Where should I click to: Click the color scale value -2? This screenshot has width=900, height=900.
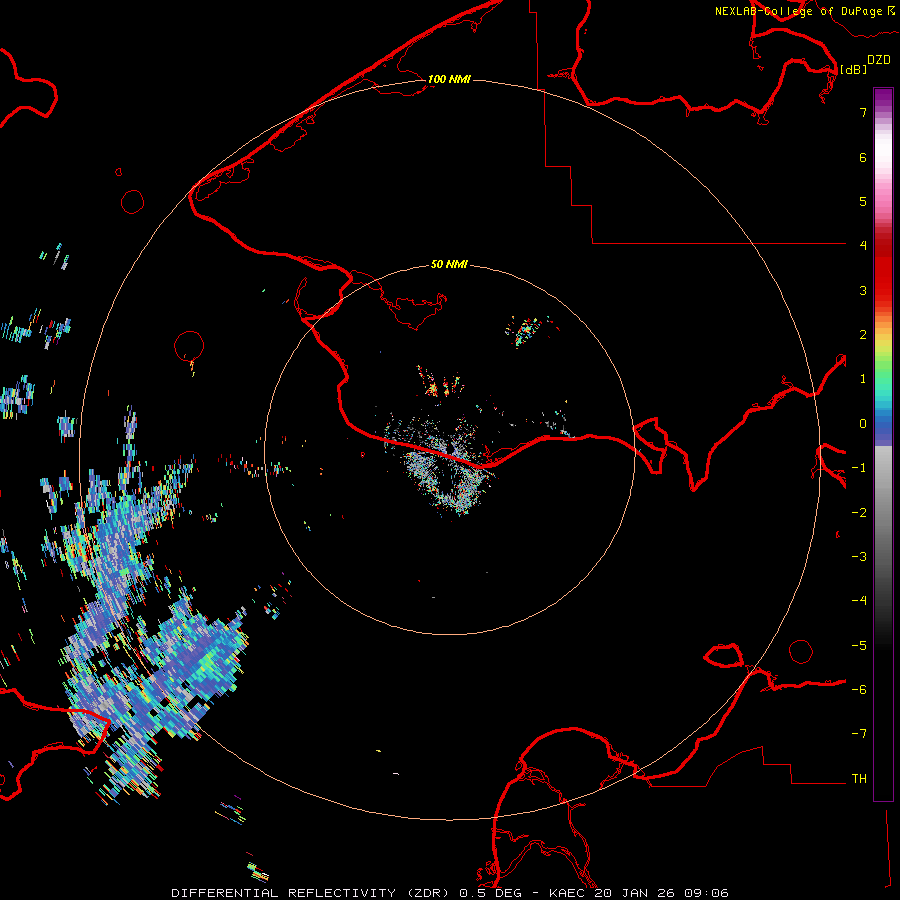[x=859, y=513]
